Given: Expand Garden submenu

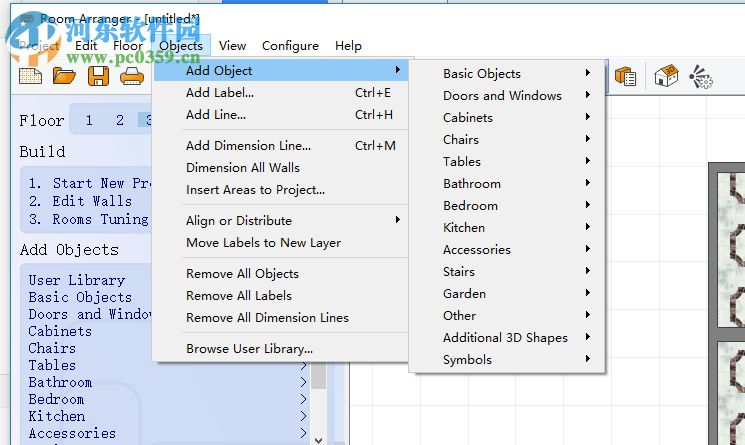Looking at the screenshot, I should tap(507, 294).
